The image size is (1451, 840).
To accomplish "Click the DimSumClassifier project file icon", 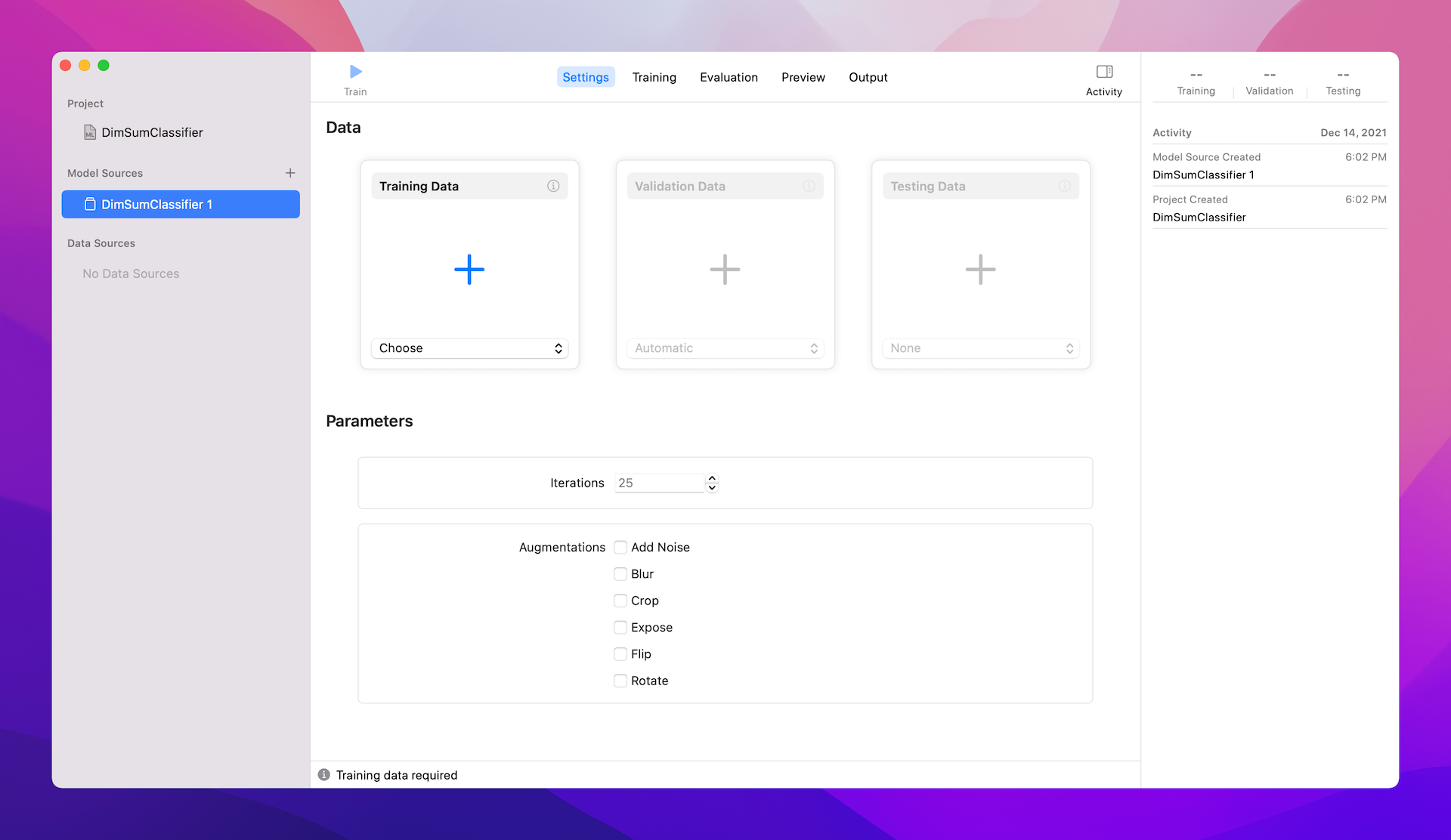I will tap(90, 132).
